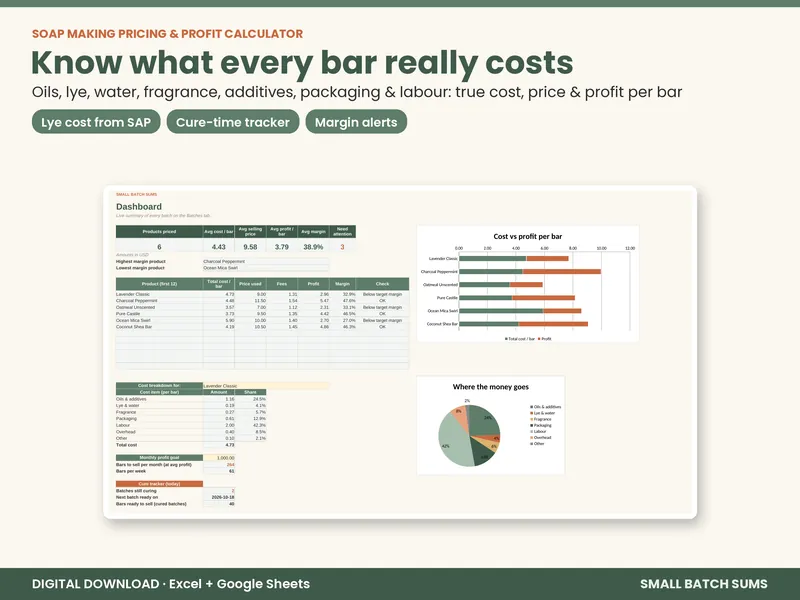Click Ocean Mica Swirl's 27.0% margin cell
Screen dimensions: 800x600
click(x=343, y=320)
